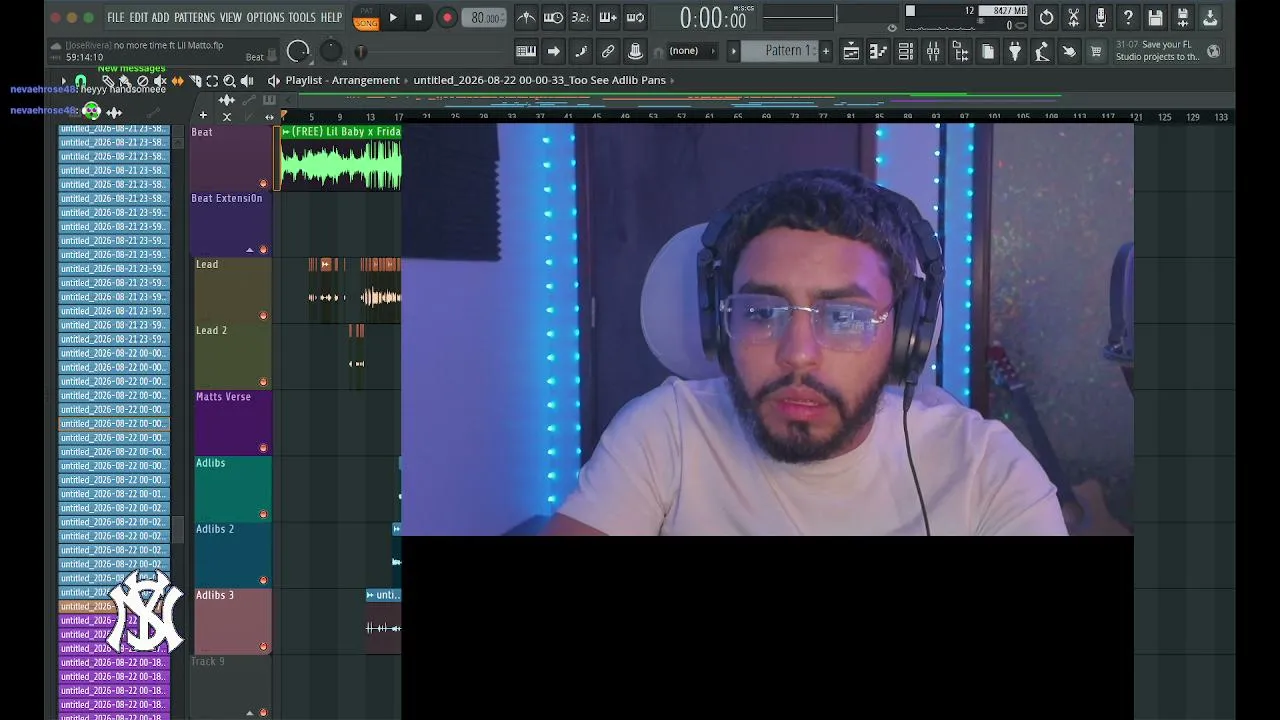Image resolution: width=1280 pixels, height=720 pixels.
Task: Select the playlist select tool
Action: pyautogui.click(x=212, y=81)
